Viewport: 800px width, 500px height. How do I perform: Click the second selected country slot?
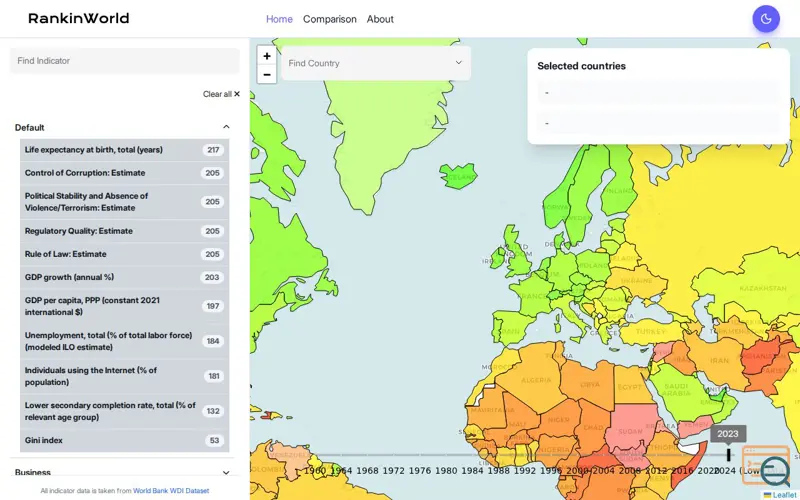tap(658, 123)
